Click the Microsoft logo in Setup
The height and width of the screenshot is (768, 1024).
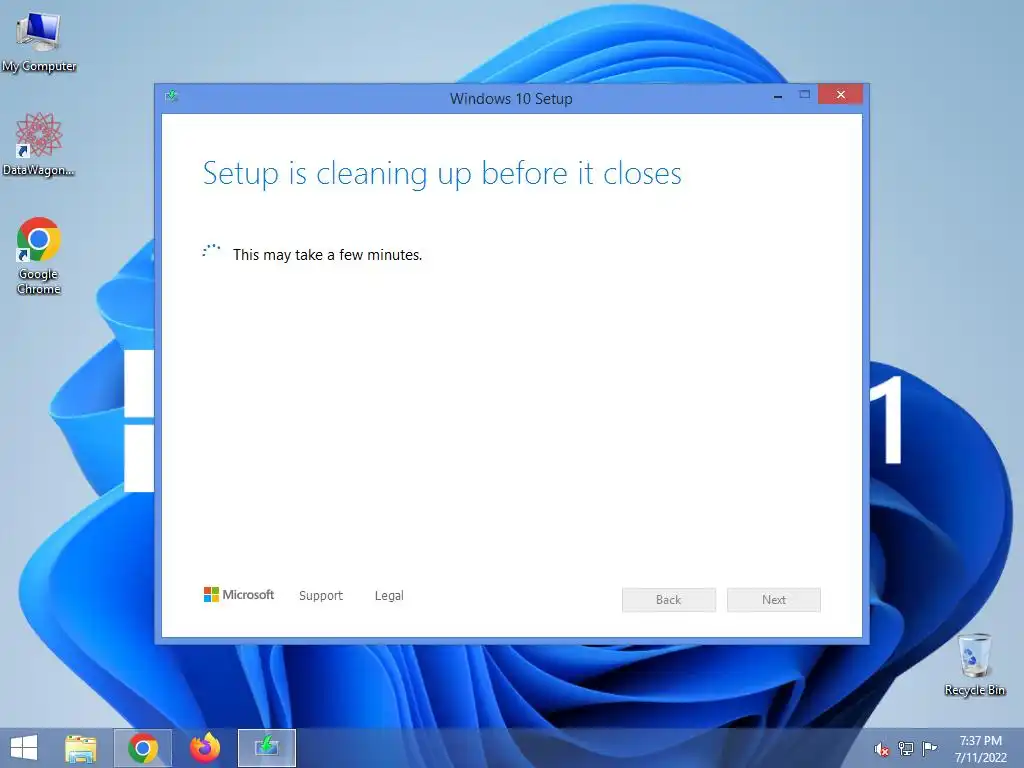pos(239,595)
